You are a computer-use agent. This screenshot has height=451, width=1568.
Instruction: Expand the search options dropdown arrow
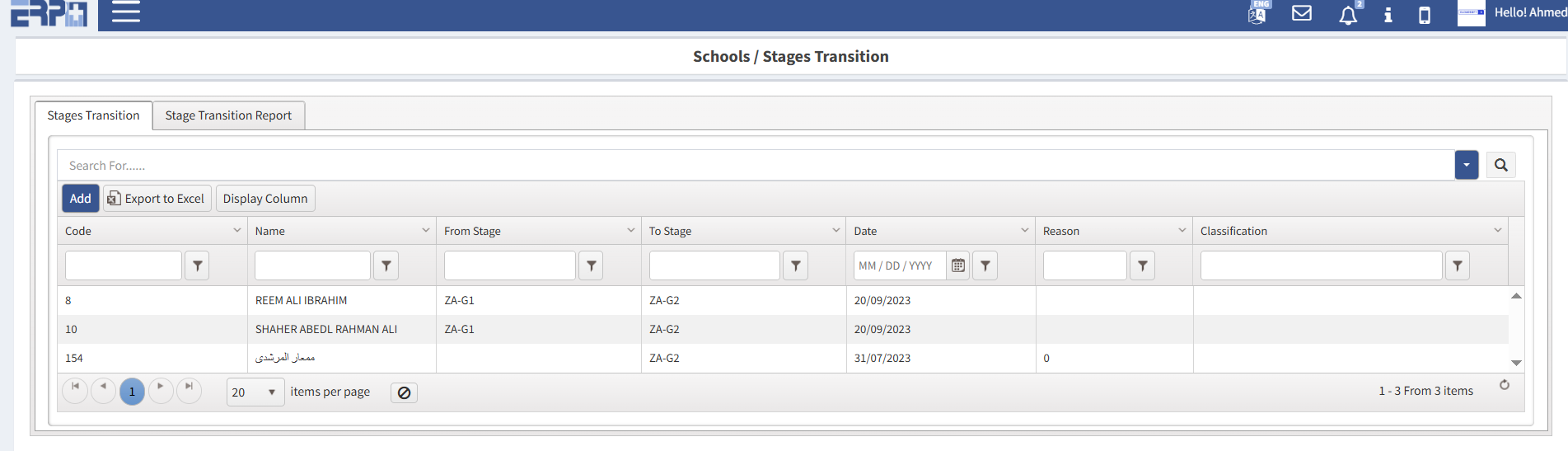tap(1466, 165)
